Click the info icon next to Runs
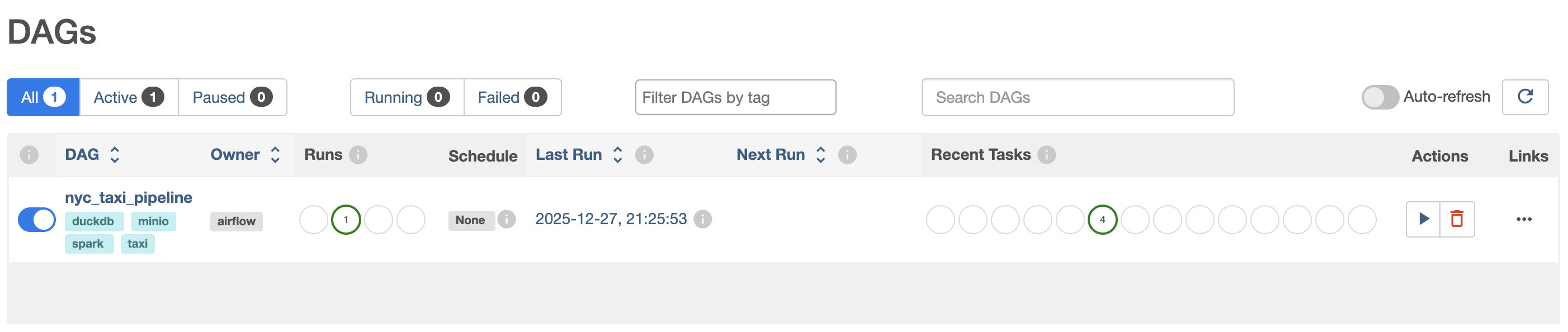Viewport: 1568px width, 332px height. (358, 155)
